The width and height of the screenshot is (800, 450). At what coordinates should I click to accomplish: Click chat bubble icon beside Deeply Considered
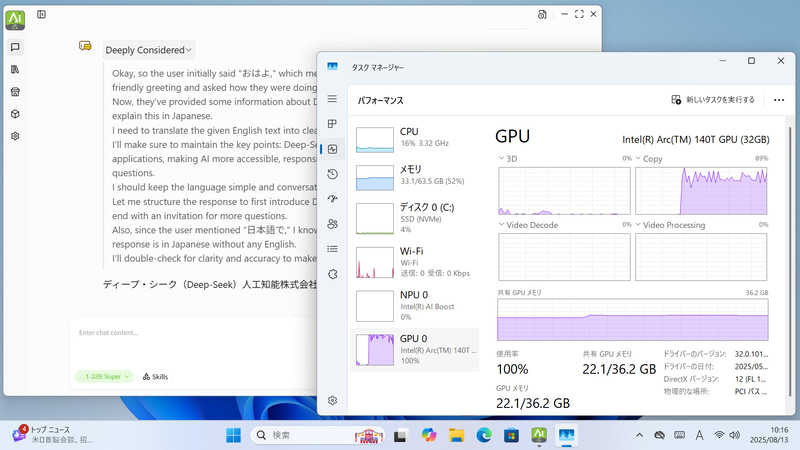[85, 46]
